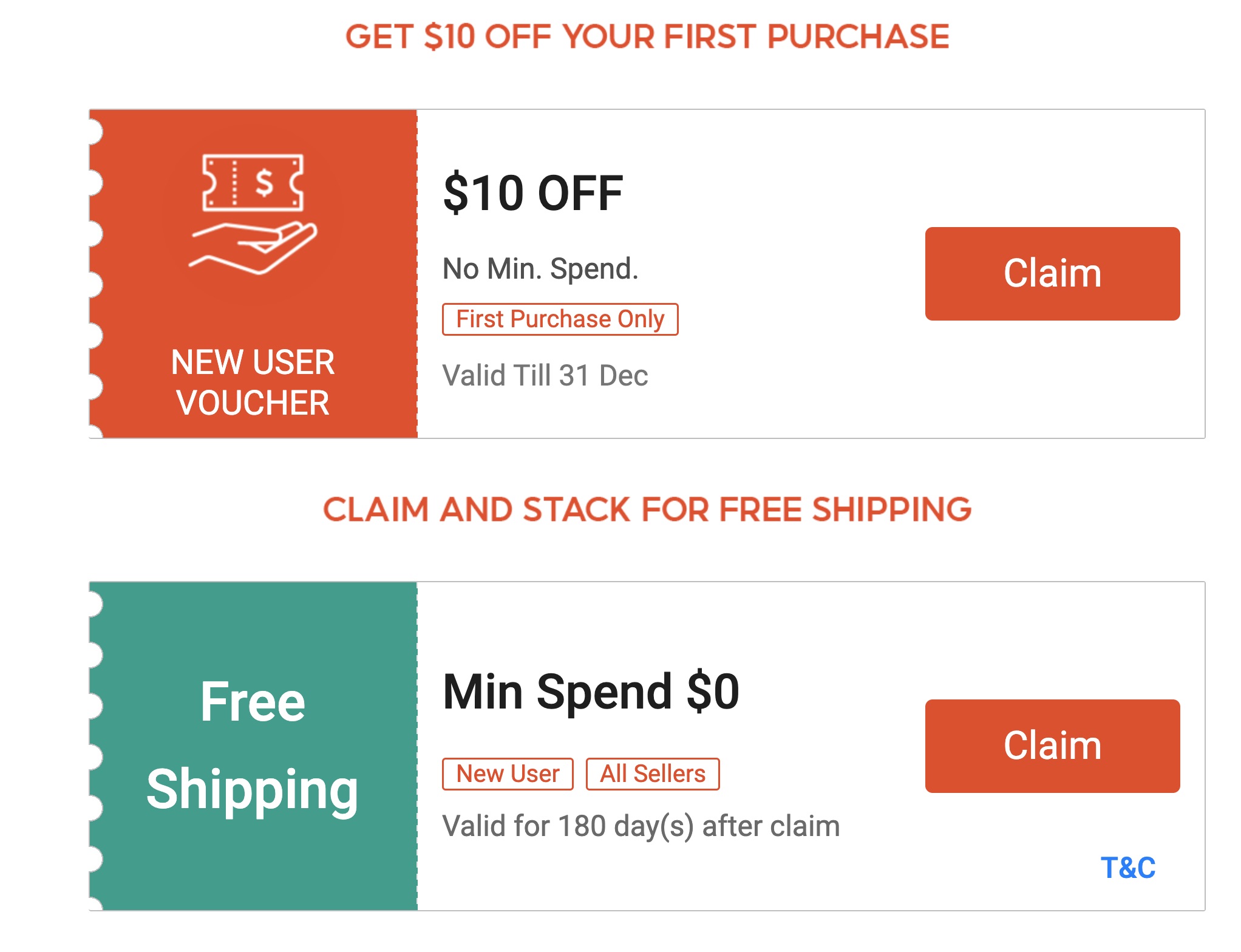Screen dimensions: 1241x952
Task: Click "CLAIM AND STACK FOR FREE SHIPPING" heading
Action: (647, 509)
